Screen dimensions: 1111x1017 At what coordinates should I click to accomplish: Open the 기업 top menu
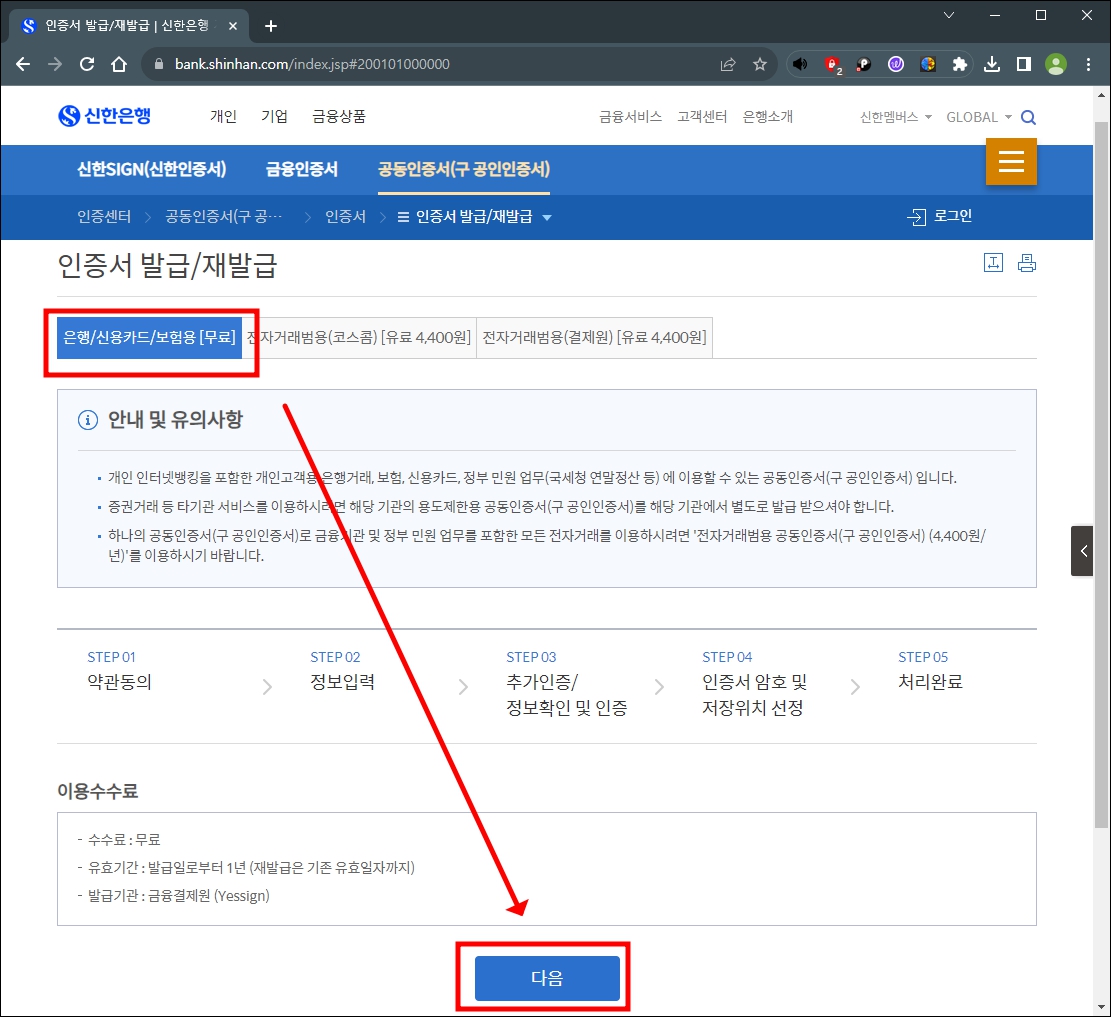pos(274,116)
